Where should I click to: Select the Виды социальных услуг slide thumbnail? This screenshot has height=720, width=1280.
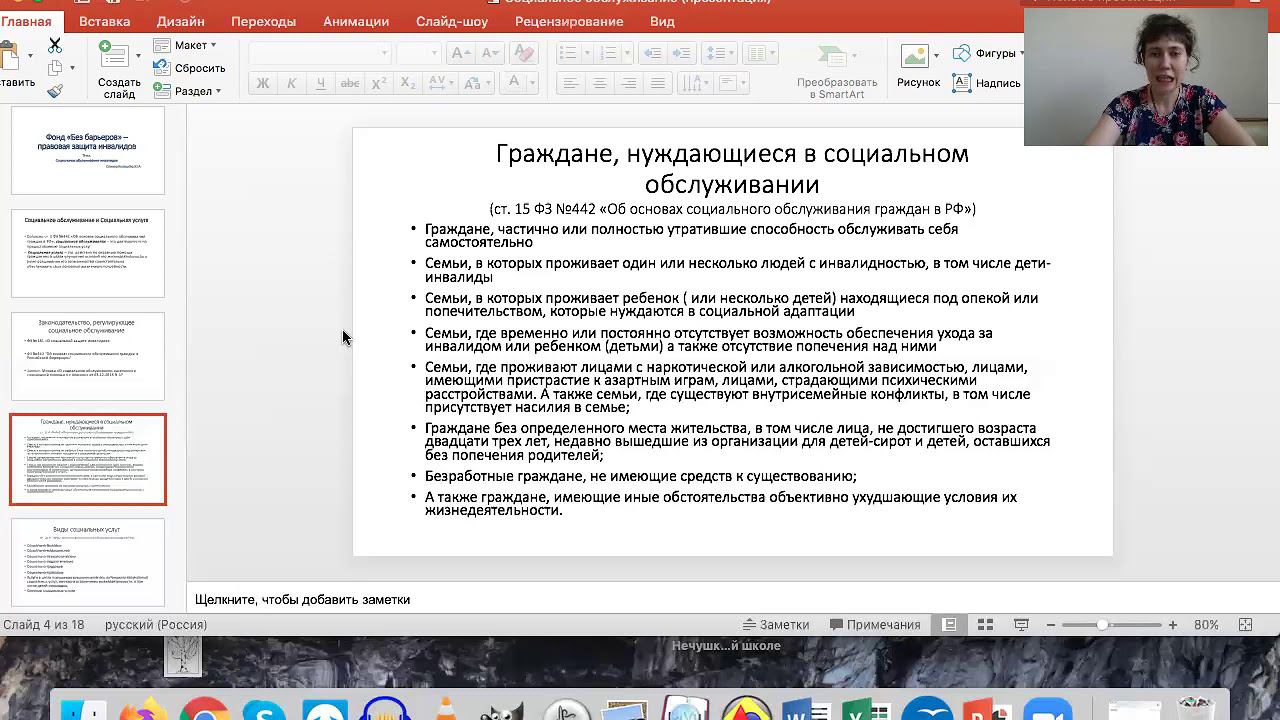point(88,562)
